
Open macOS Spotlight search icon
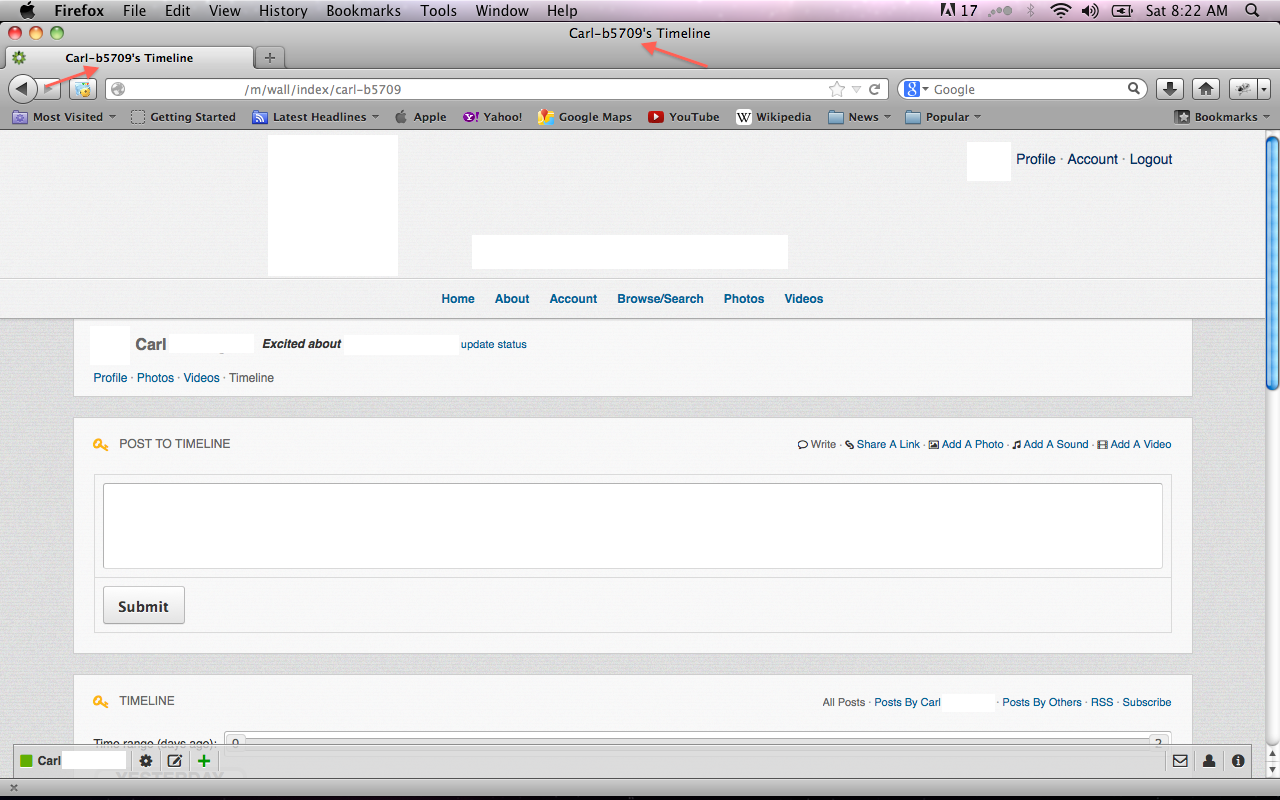[1252, 11]
